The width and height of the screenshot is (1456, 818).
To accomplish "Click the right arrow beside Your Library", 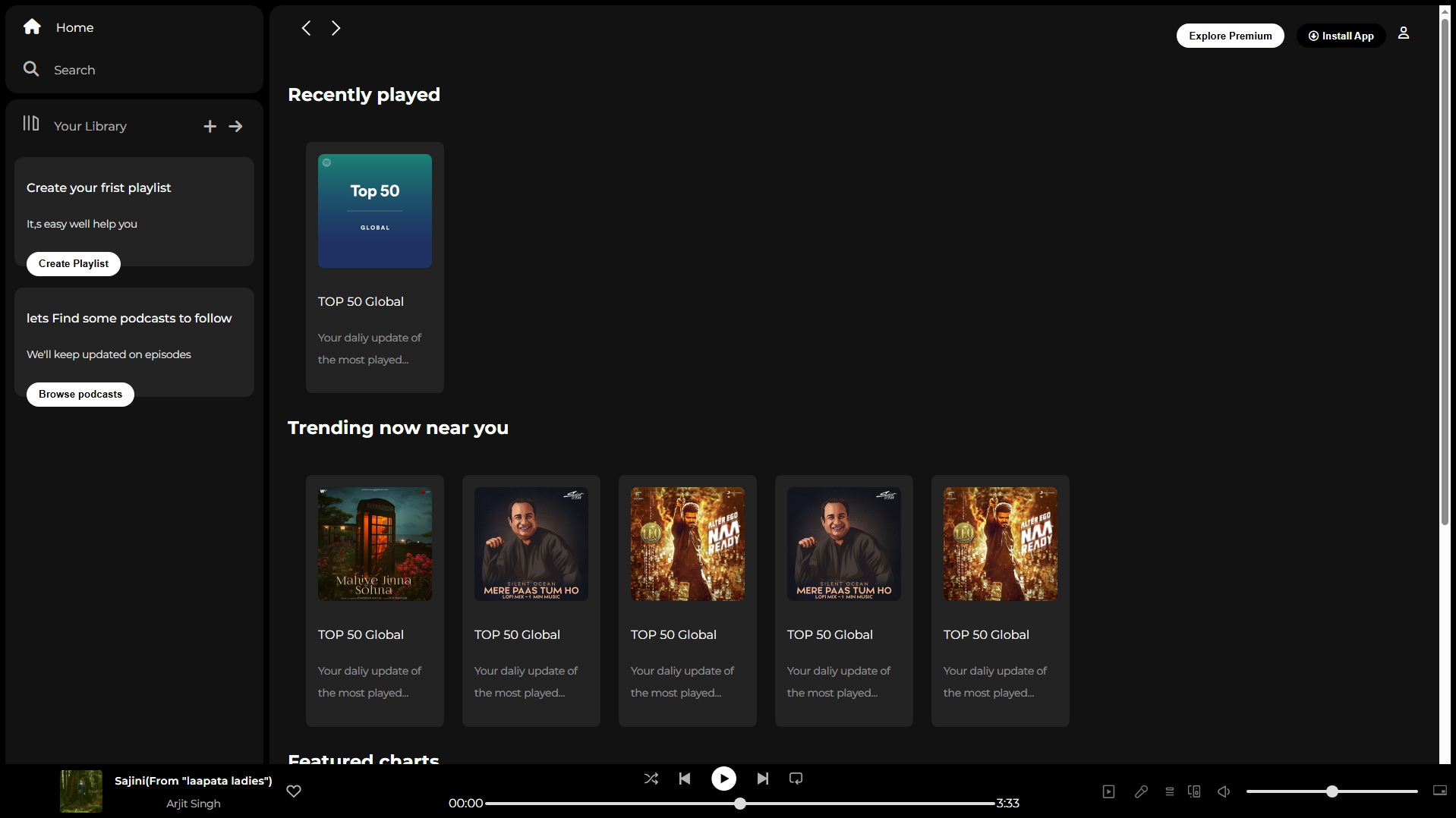I will pos(236,127).
